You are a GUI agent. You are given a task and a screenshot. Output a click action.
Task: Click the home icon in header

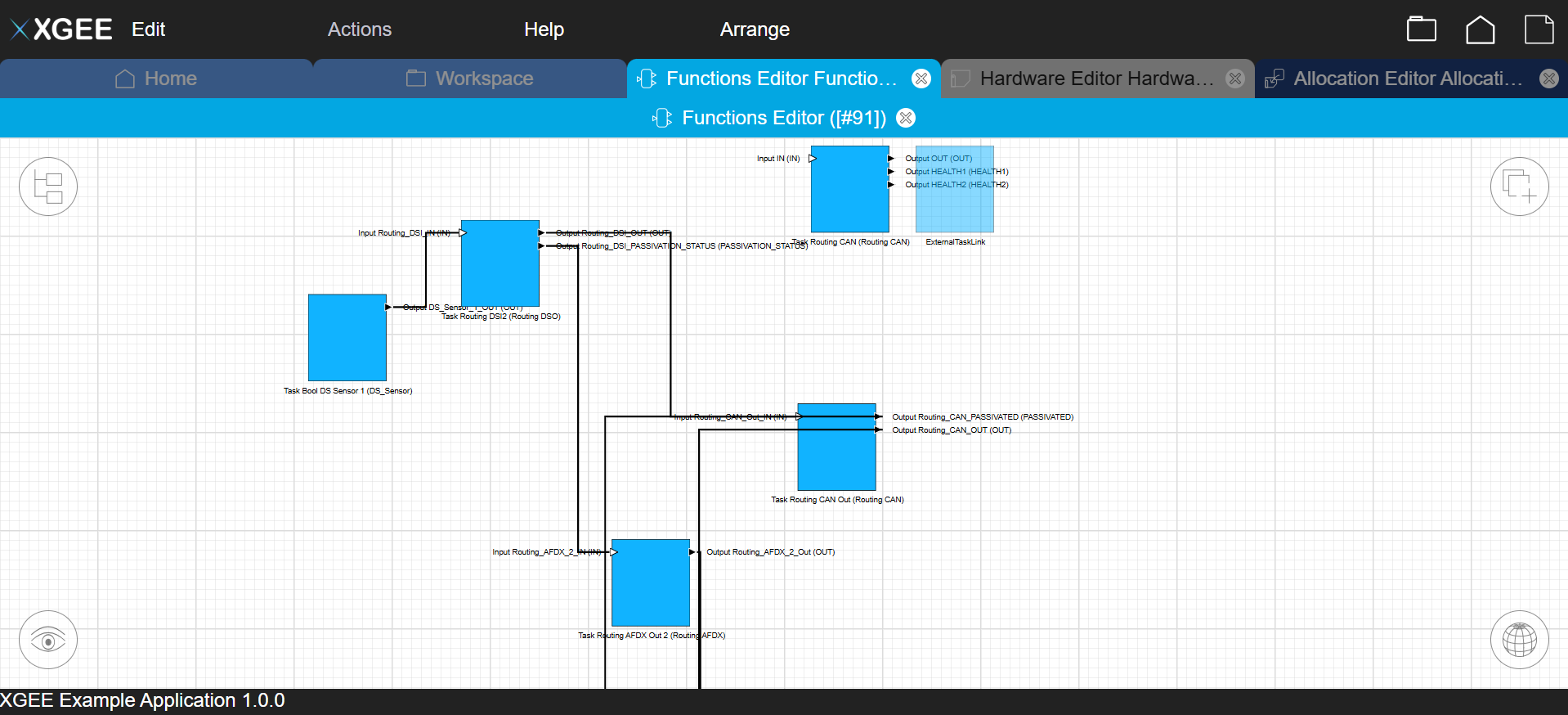1480,29
